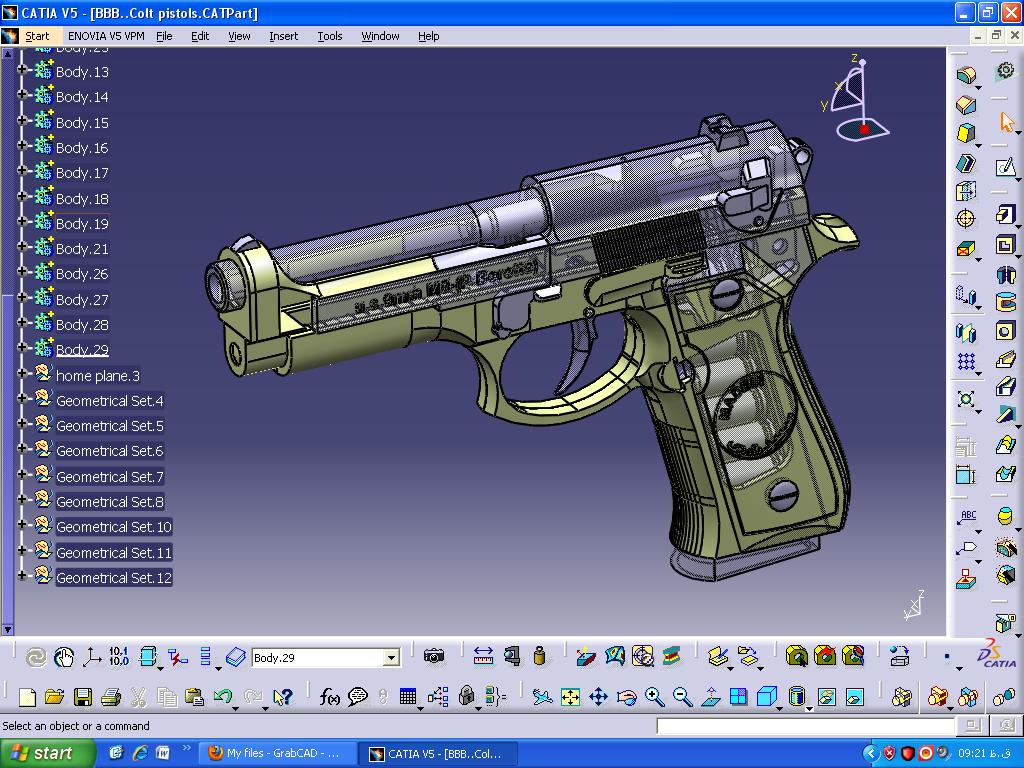Click the select arrow tool

click(x=1006, y=122)
